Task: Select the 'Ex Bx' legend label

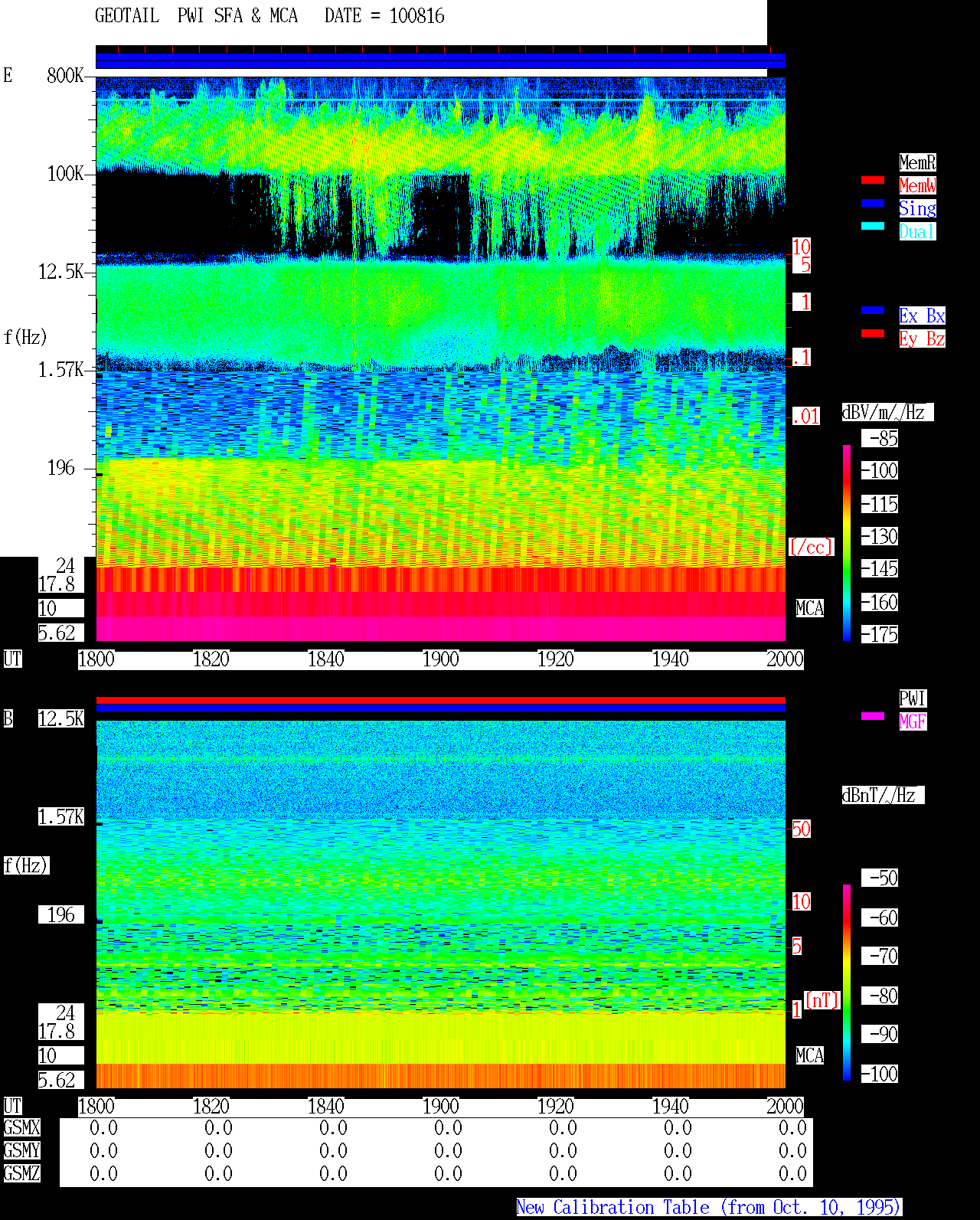Action: coord(922,316)
